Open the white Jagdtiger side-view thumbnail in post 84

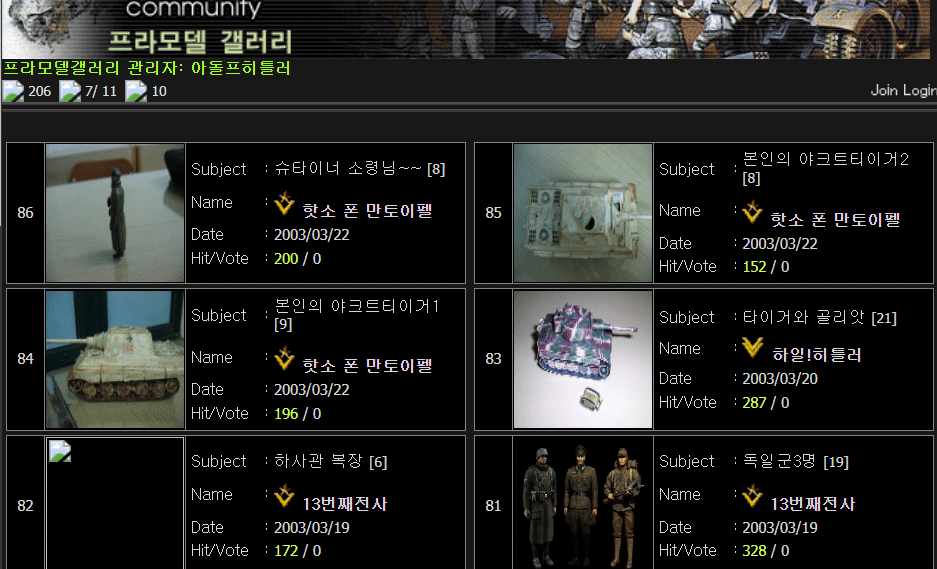(x=115, y=359)
